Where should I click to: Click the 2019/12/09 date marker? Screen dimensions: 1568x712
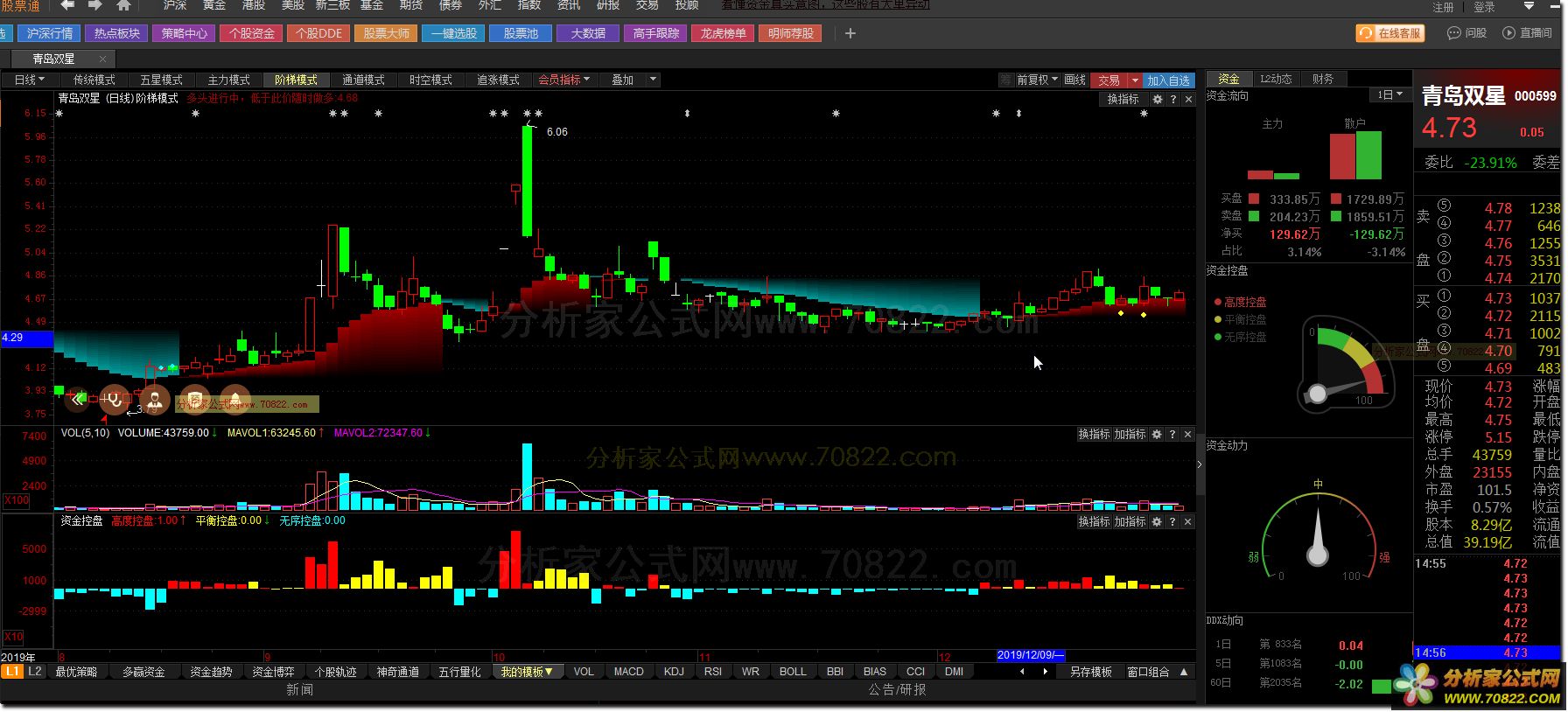(x=1031, y=655)
